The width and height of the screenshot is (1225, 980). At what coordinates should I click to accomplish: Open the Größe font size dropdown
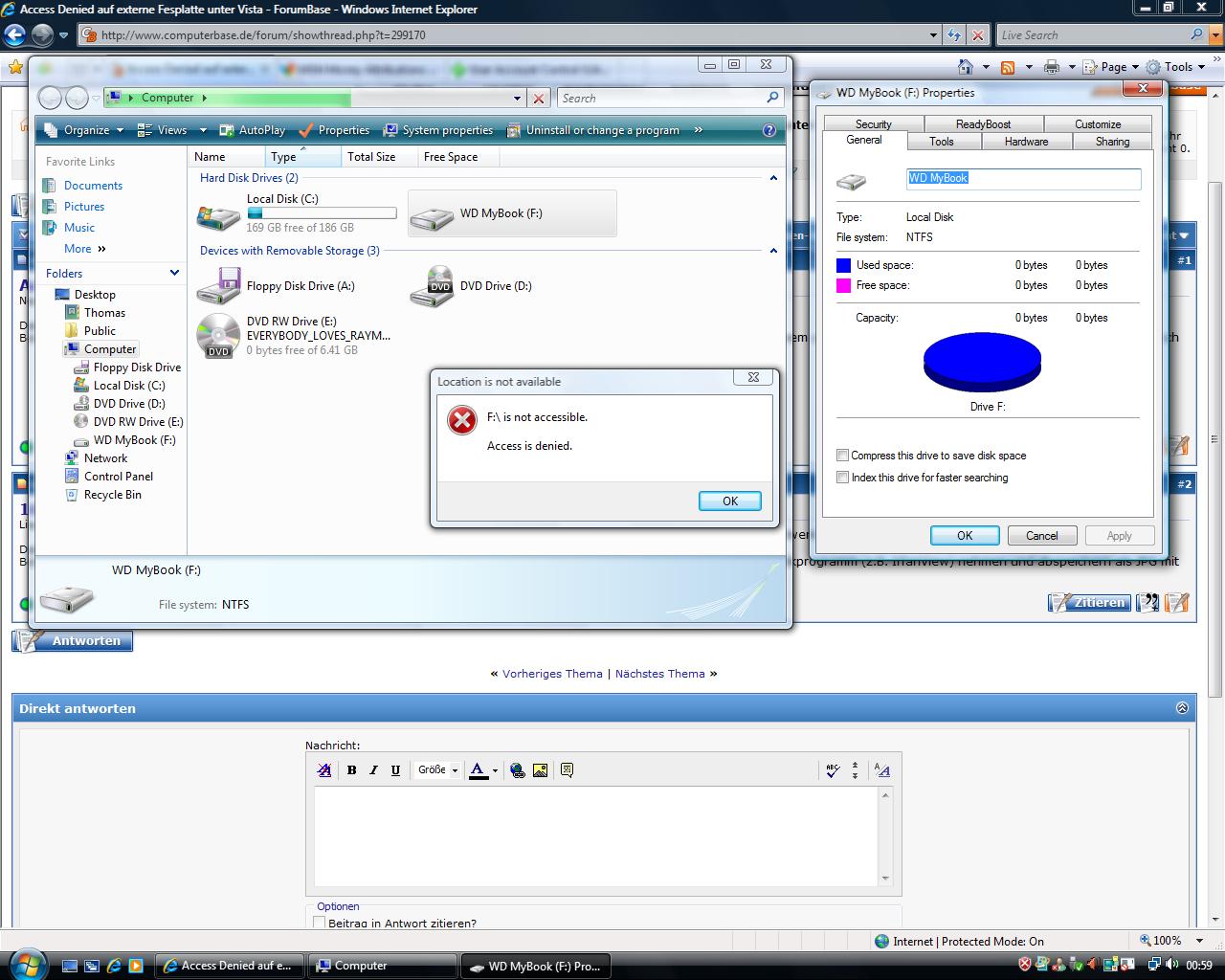(x=437, y=770)
